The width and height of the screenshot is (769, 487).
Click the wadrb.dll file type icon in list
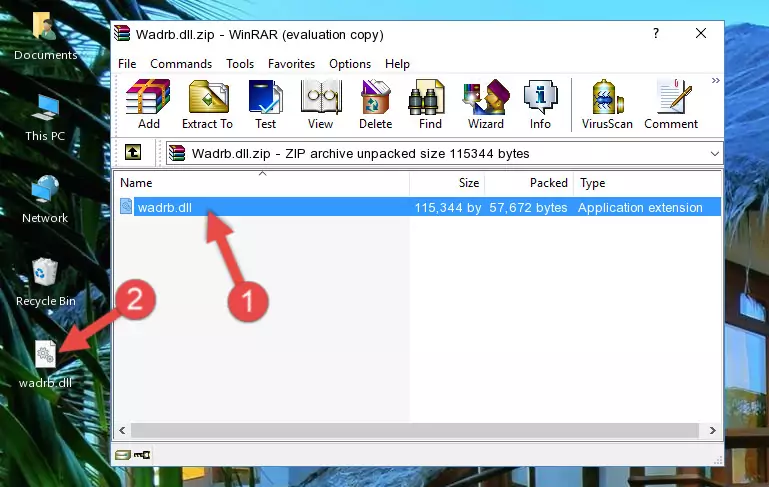click(x=126, y=206)
